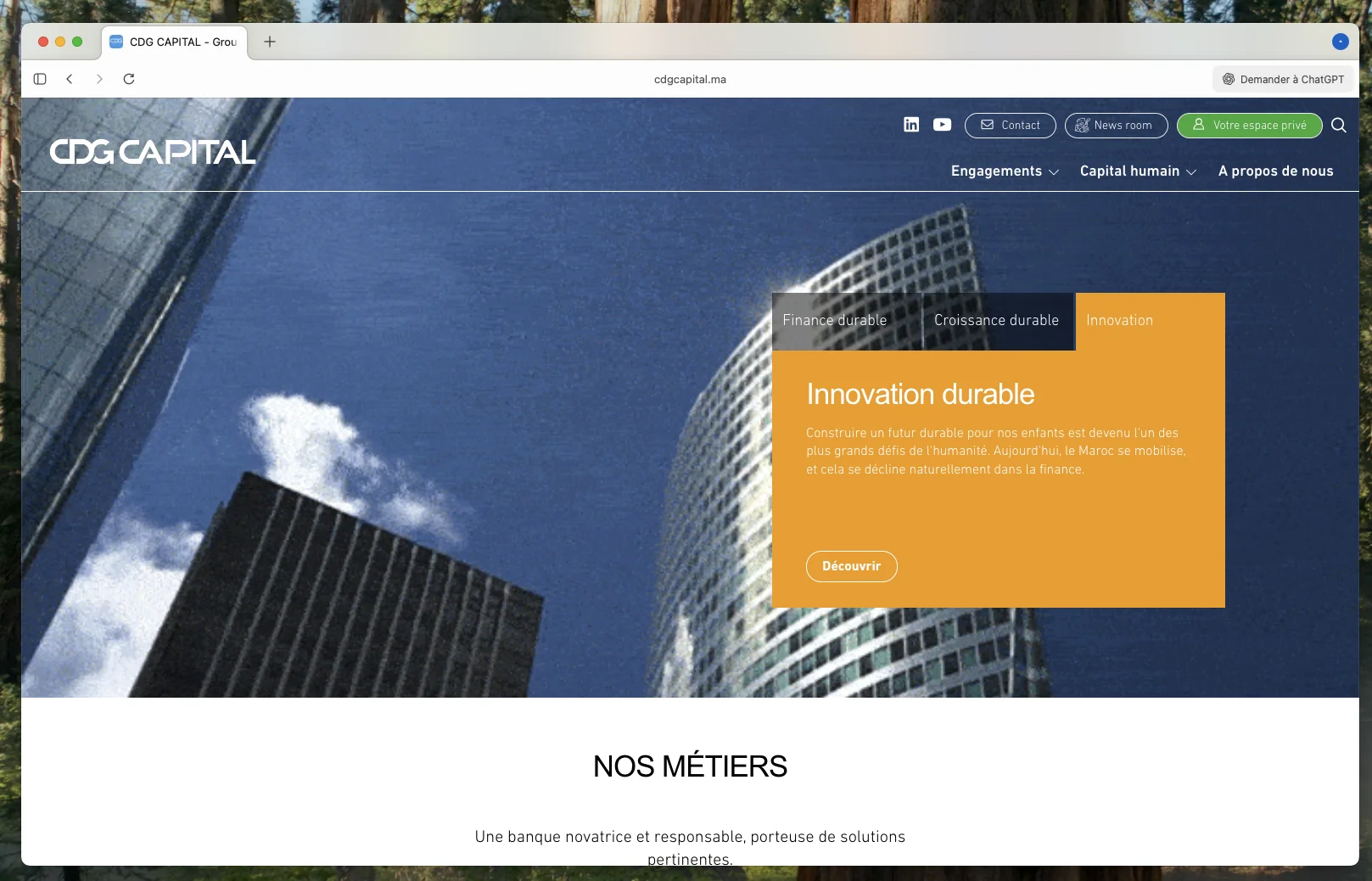Click the cdgcapital.ma address bar
This screenshot has width=1372, height=881.
coord(690,80)
